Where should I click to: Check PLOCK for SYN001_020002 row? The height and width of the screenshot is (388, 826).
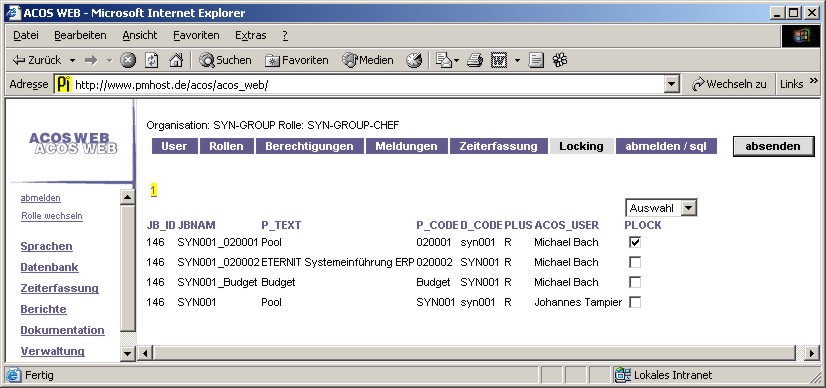click(635, 262)
